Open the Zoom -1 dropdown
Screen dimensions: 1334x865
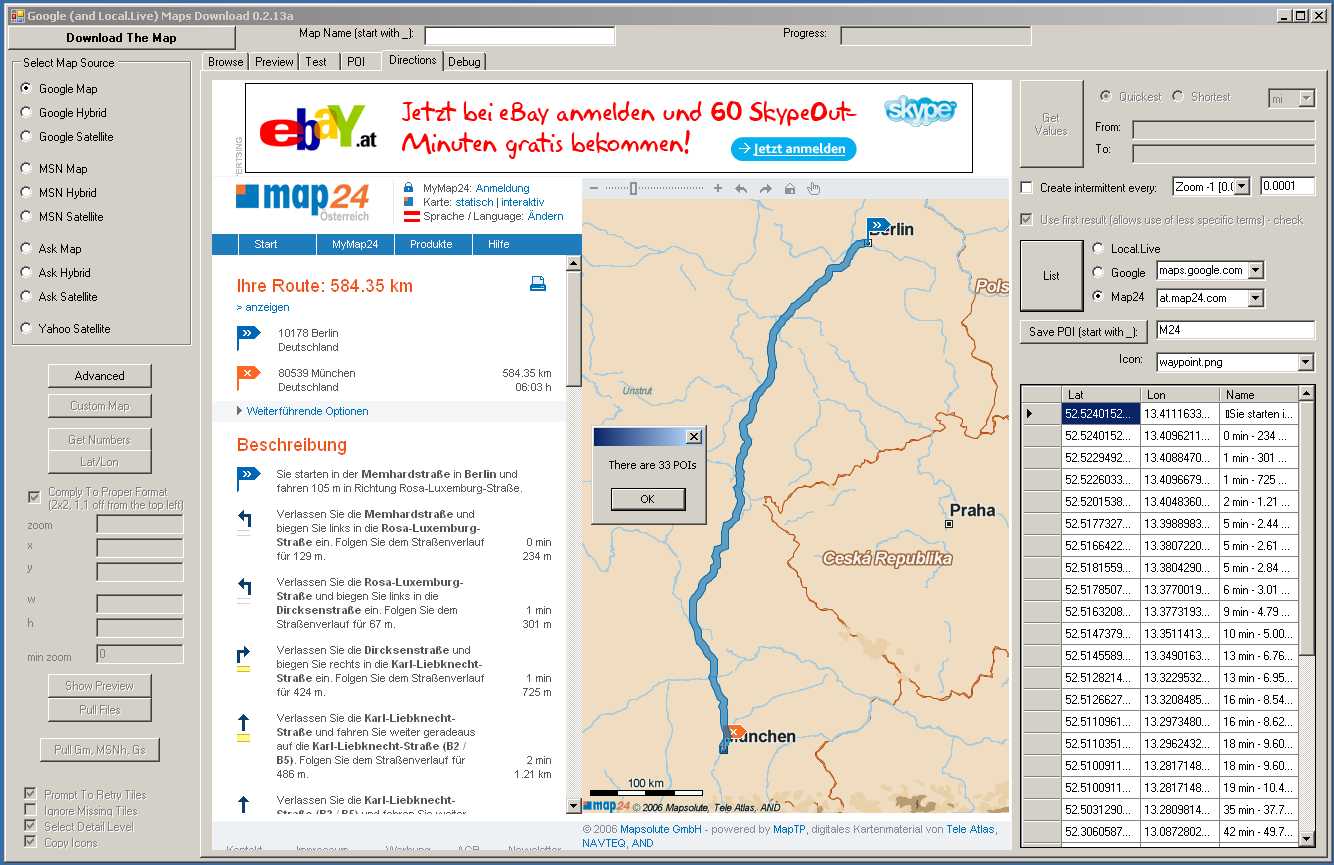click(1242, 187)
